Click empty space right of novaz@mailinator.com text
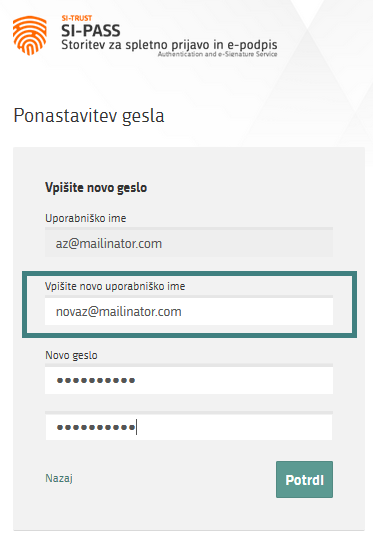 [256, 312]
